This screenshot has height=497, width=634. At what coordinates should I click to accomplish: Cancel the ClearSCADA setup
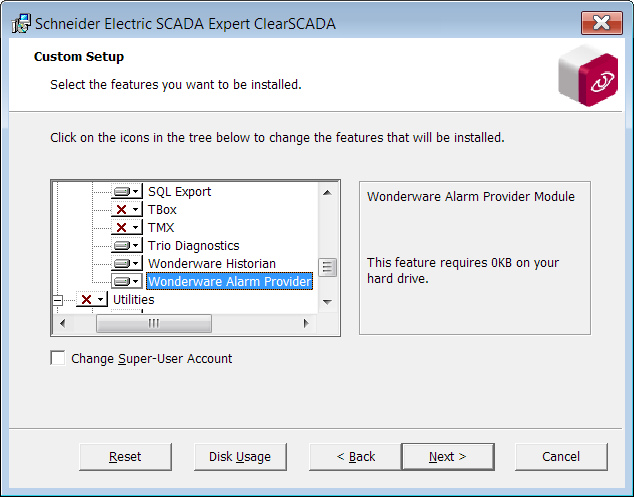coord(561,457)
